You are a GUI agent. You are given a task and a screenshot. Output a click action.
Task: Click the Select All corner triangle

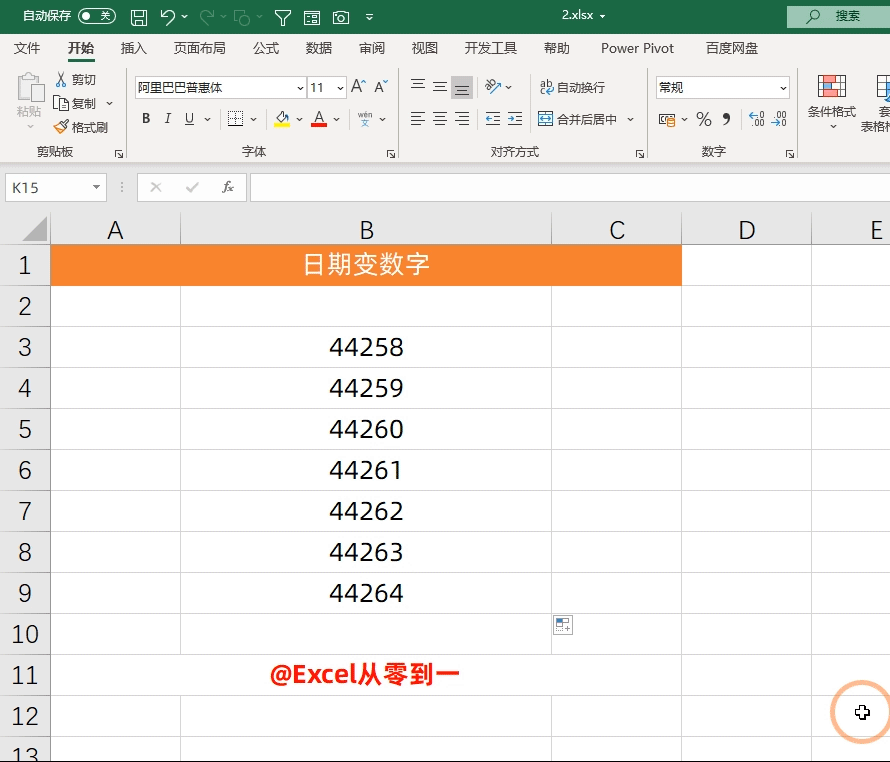pos(35,230)
